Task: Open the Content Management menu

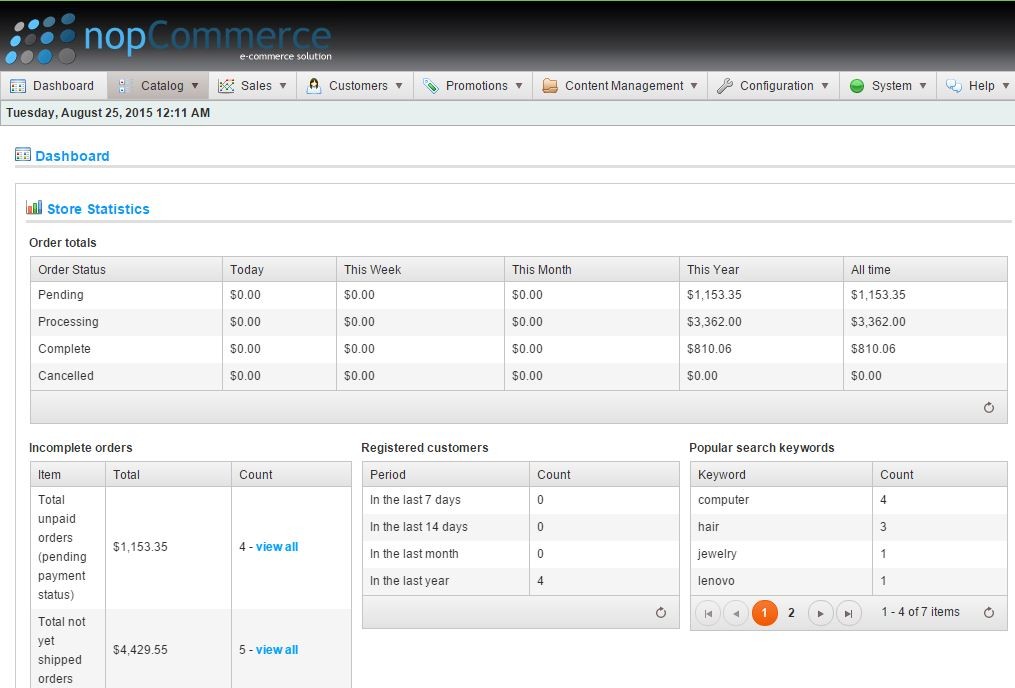Action: 622,86
